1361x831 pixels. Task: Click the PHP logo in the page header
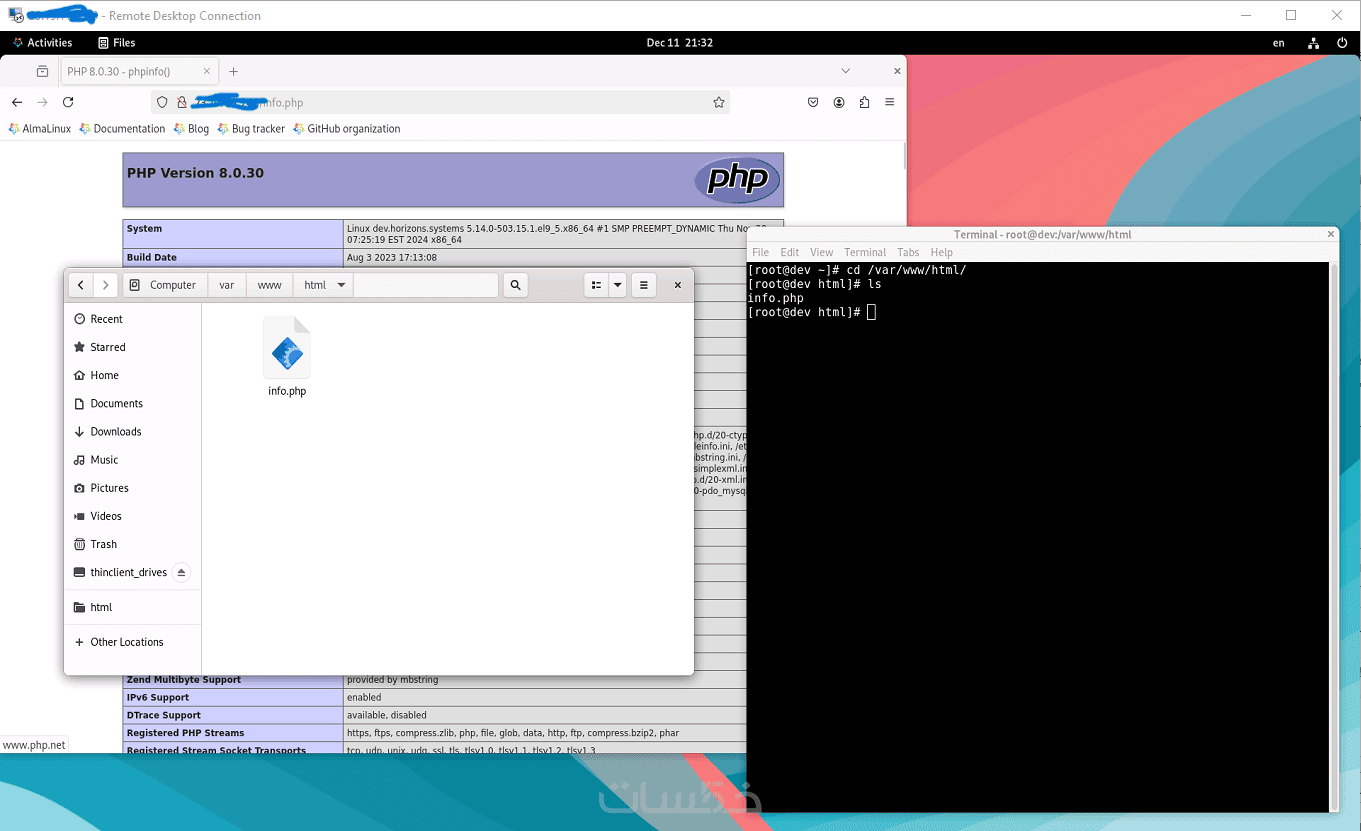tap(738, 180)
